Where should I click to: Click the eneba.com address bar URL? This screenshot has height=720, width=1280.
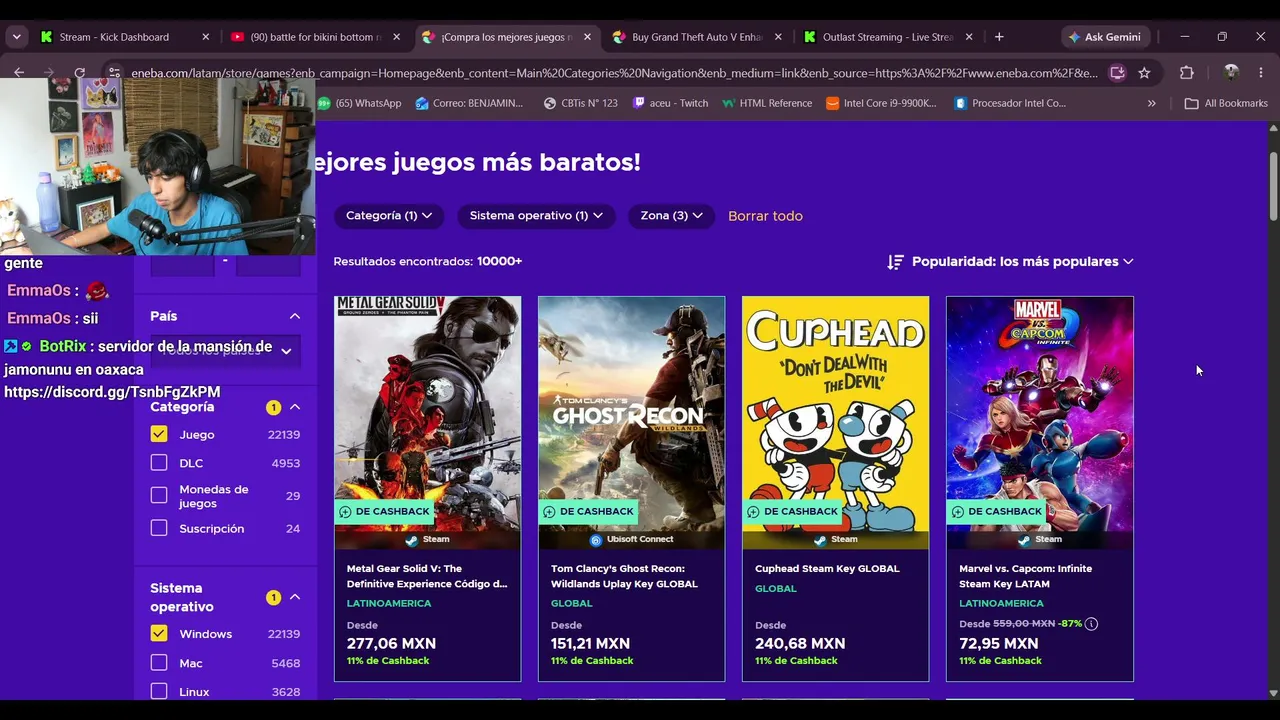[x=614, y=73]
